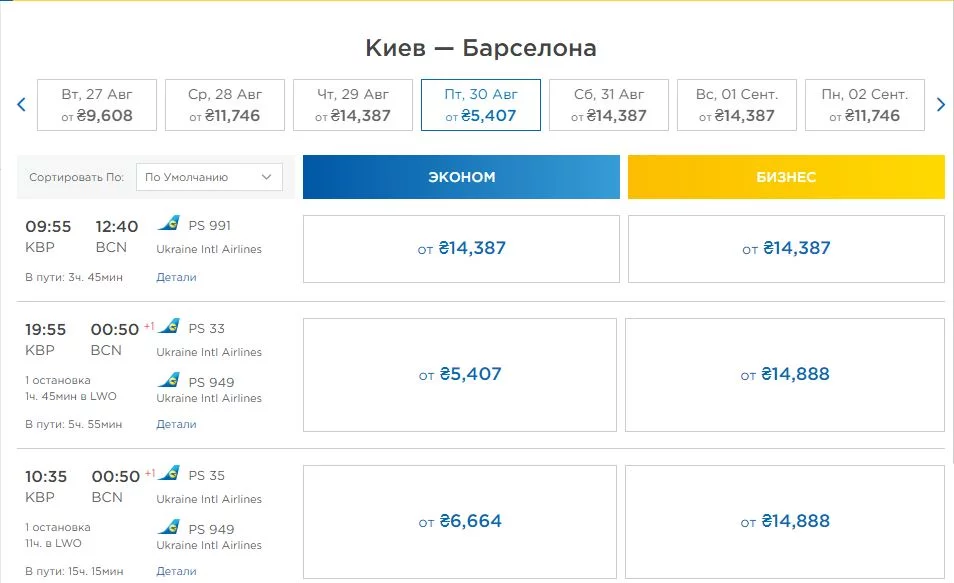Click the airline logo beside PS 35
Screen dimensions: 954x583
(x=168, y=474)
